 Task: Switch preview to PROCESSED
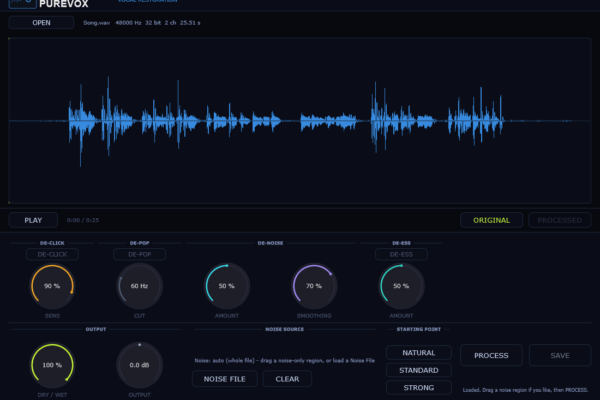(x=560, y=220)
